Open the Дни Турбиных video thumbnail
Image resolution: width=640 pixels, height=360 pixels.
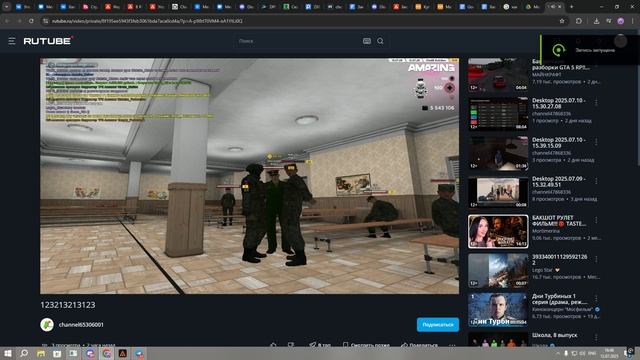point(498,309)
